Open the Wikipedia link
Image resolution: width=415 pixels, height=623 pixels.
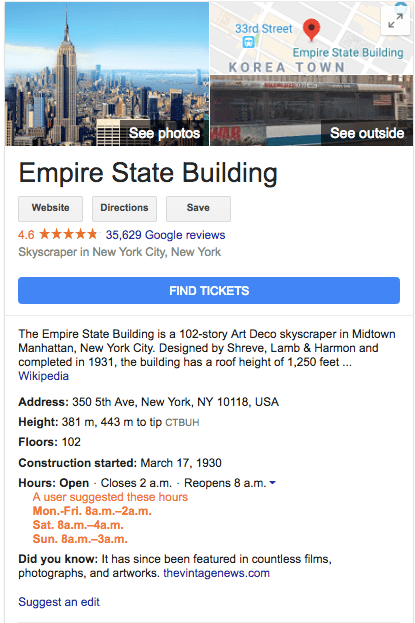tap(44, 376)
